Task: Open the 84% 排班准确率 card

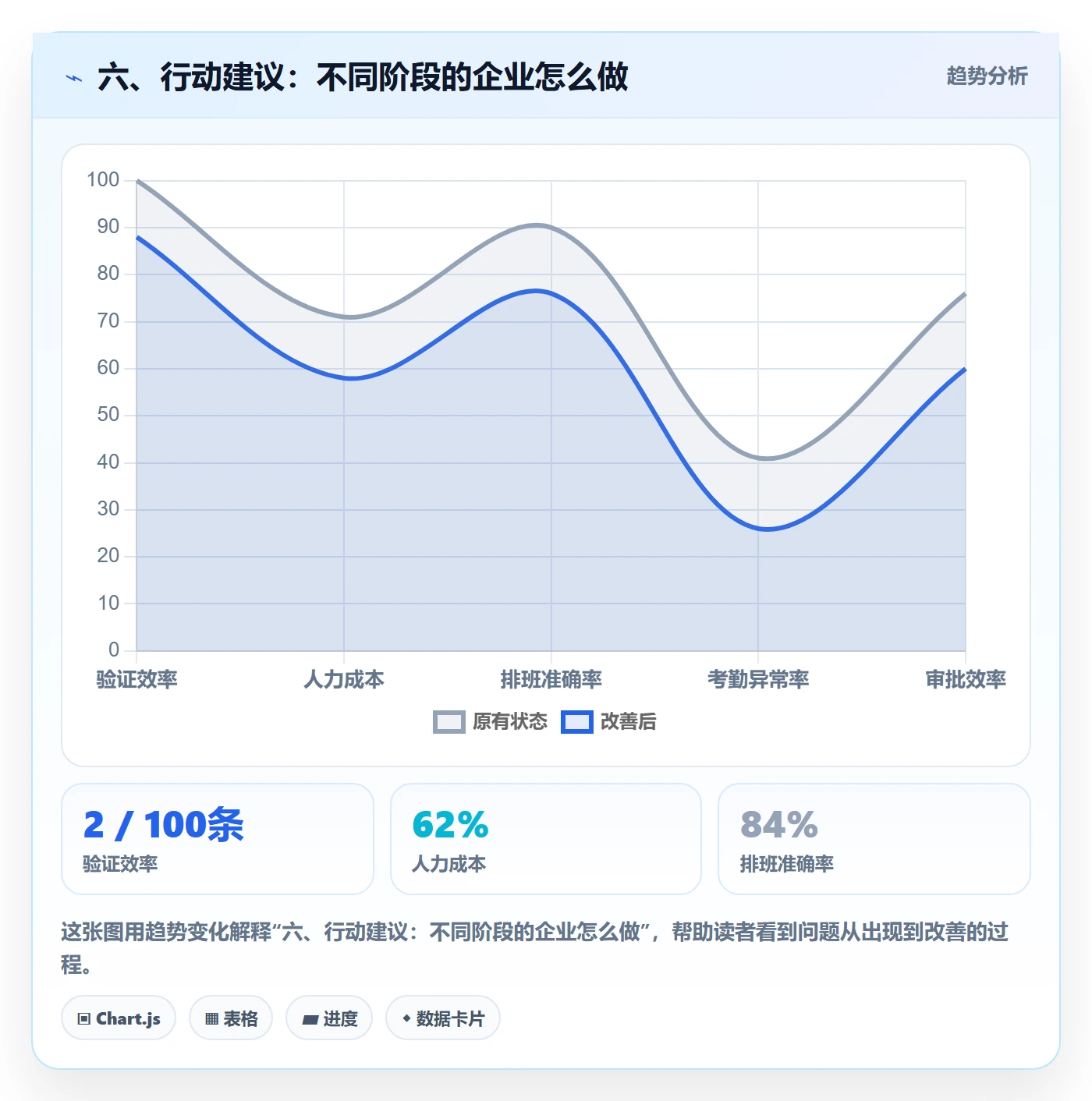Action: coord(874,839)
